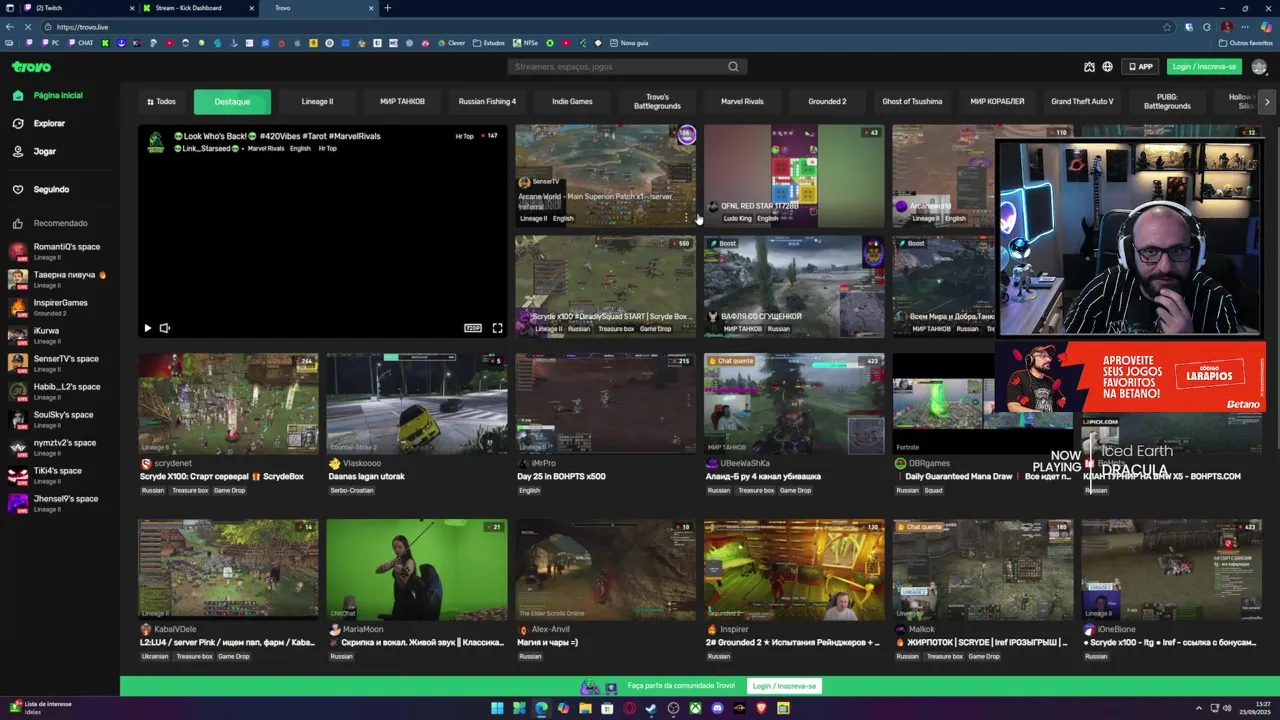Open the three-dot menu on the SenserTV card
Viewport: 1280px width, 720px height.
tap(686, 217)
